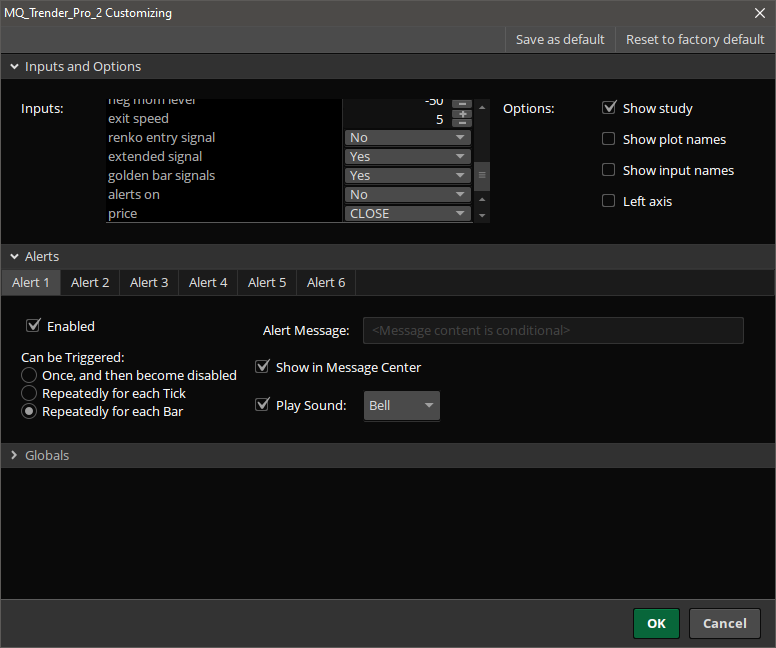Select the 'golden bar signals' input label
The image size is (776, 648).
(162, 175)
